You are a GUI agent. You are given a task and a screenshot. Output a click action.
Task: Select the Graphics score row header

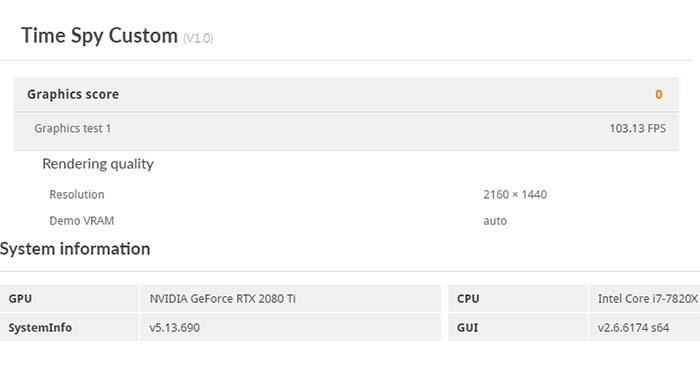346,94
